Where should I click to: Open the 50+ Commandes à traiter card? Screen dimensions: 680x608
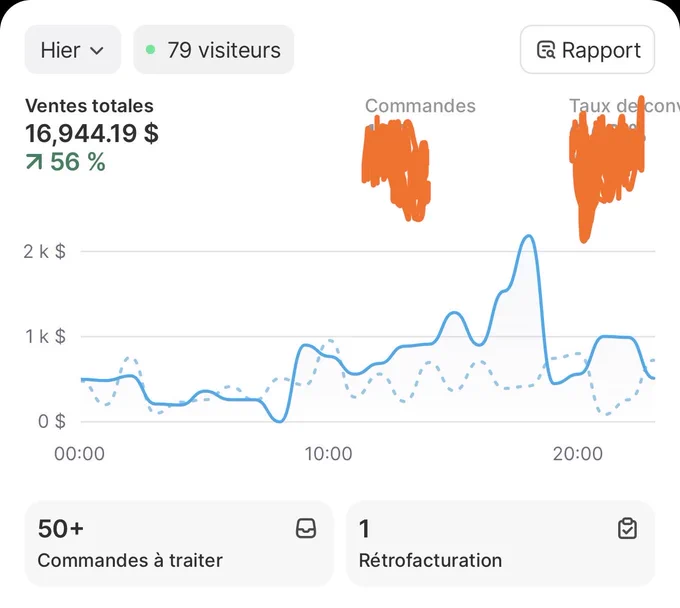coord(179,543)
